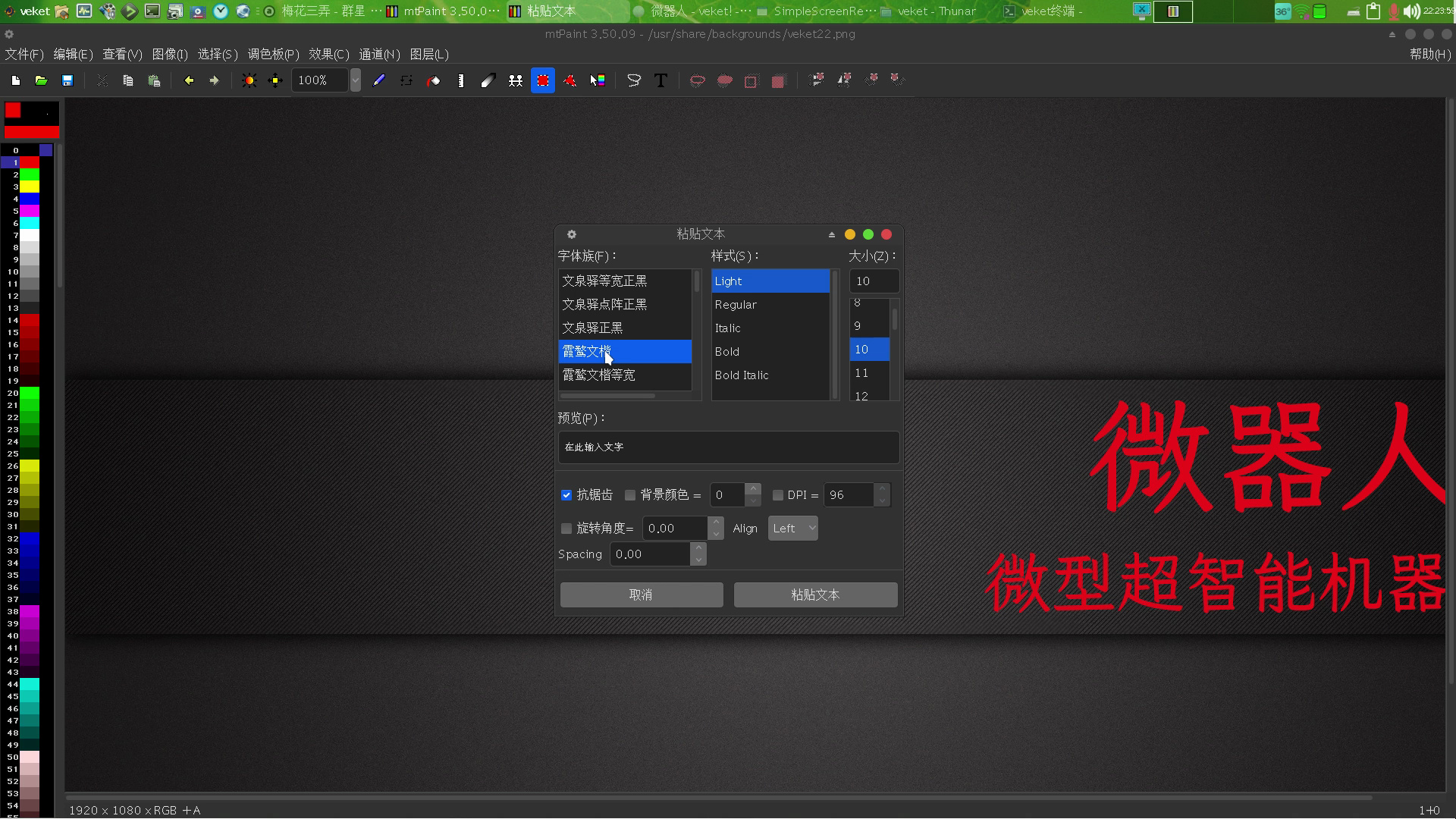Open the 文件(F) menu

click(x=24, y=54)
